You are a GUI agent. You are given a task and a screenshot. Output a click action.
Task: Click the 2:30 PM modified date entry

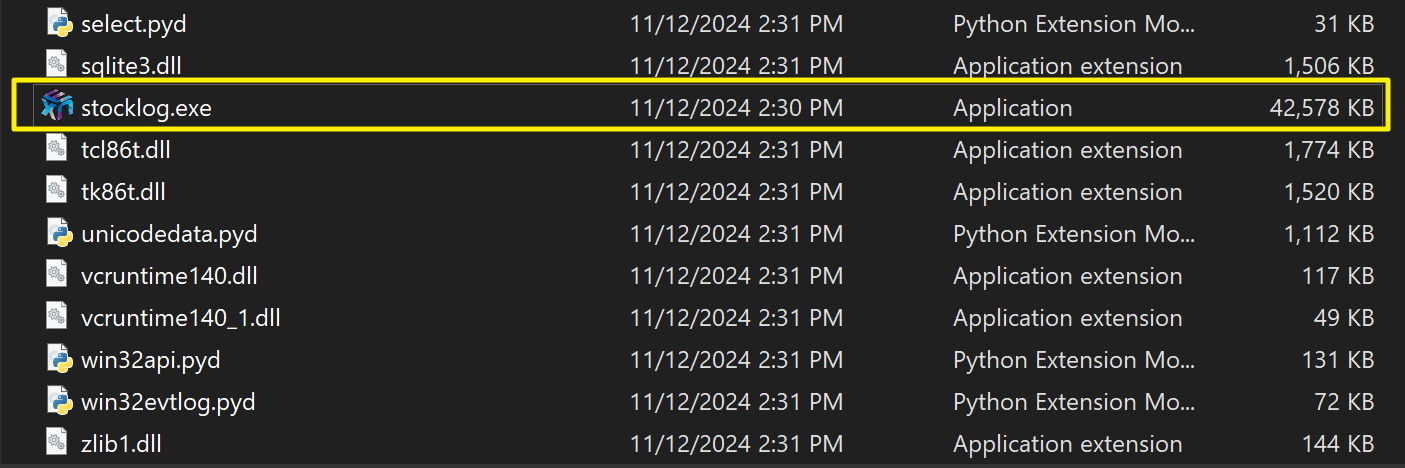click(736, 108)
